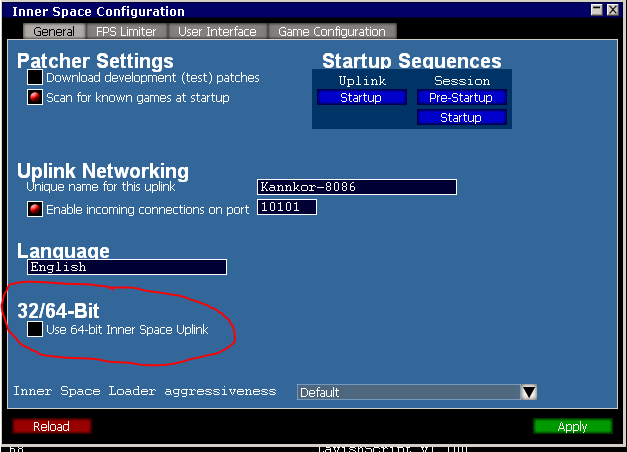Click the aggressiveness dropdown arrow
Screen dimensions: 627x452
coord(530,392)
